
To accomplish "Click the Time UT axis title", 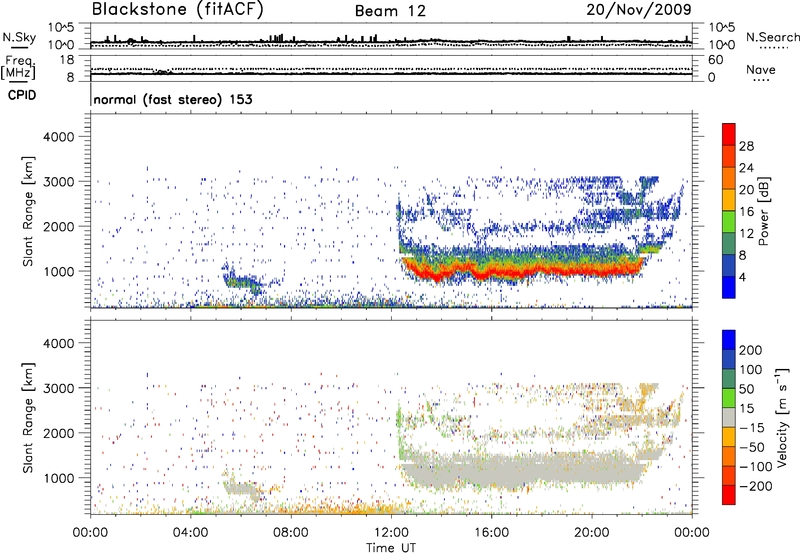I will [391, 548].
